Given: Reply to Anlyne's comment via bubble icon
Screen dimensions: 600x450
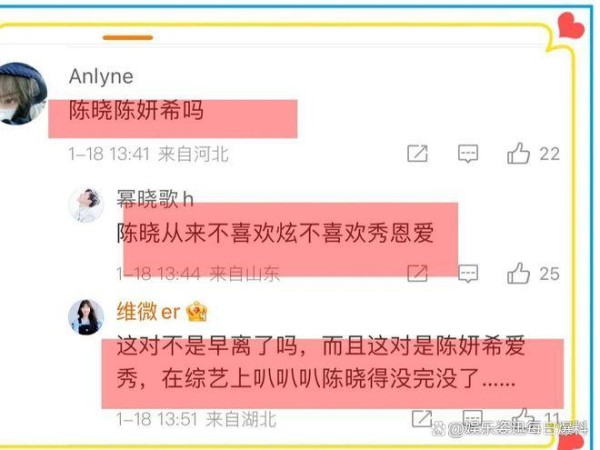Looking at the screenshot, I should [x=468, y=154].
